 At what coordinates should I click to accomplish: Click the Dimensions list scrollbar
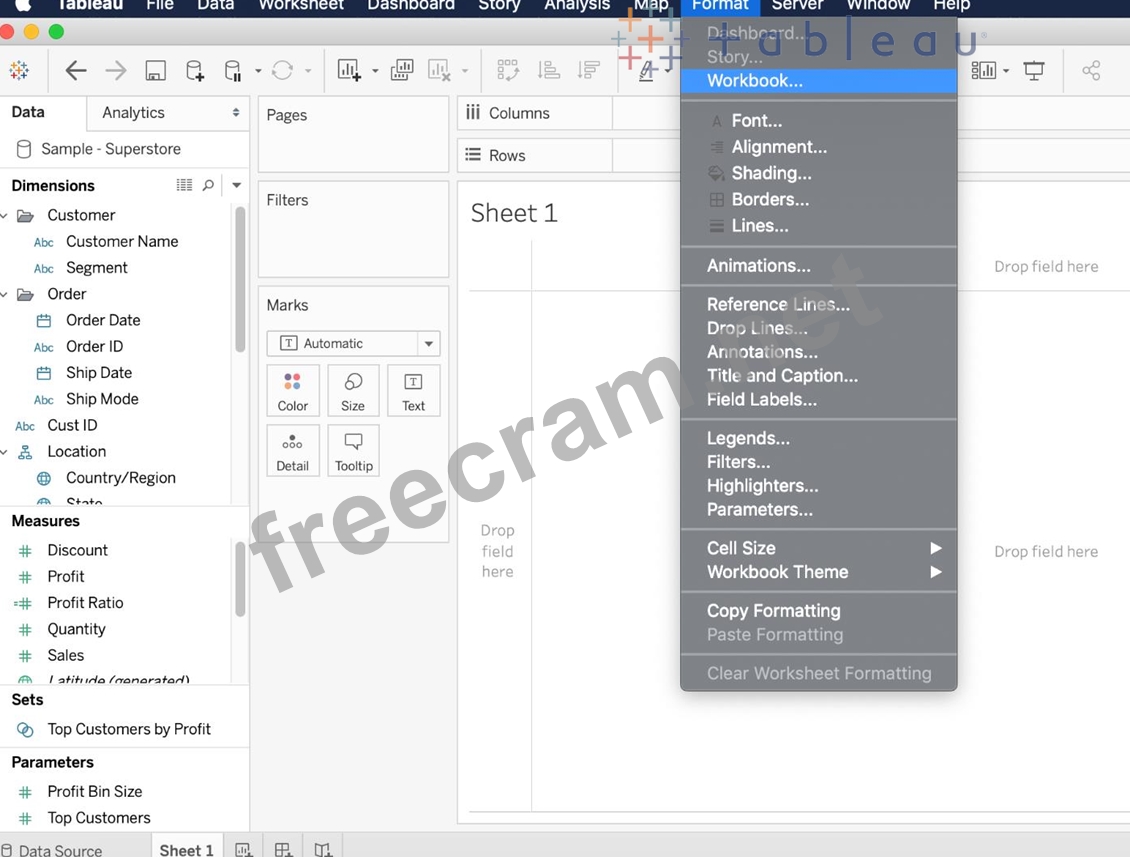[x=240, y=280]
